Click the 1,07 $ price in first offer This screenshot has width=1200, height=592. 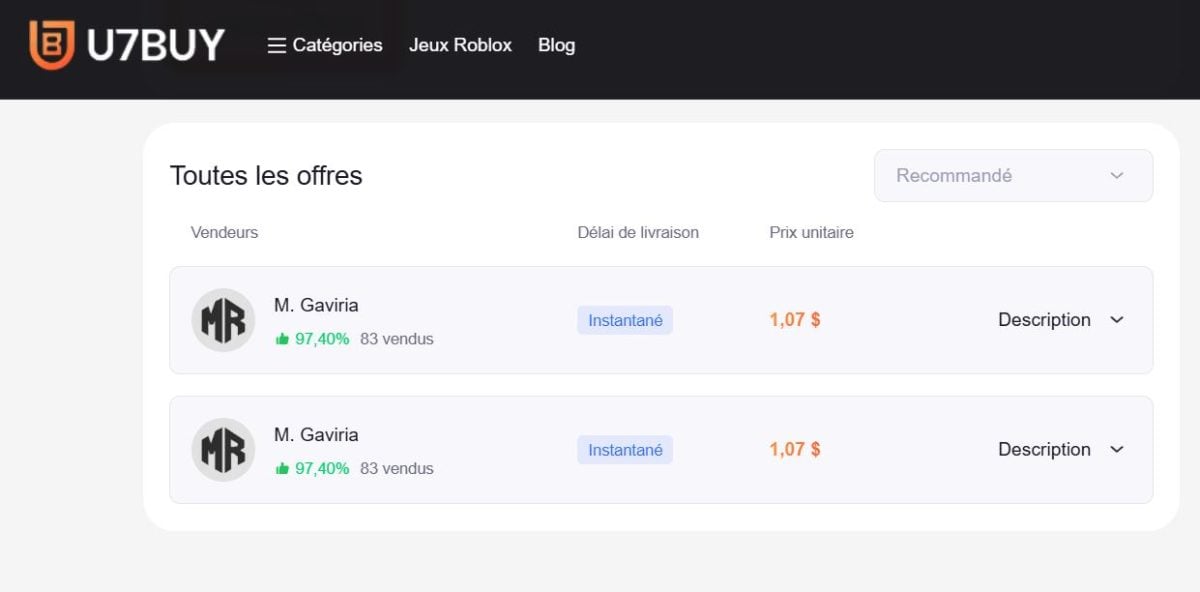pos(795,320)
